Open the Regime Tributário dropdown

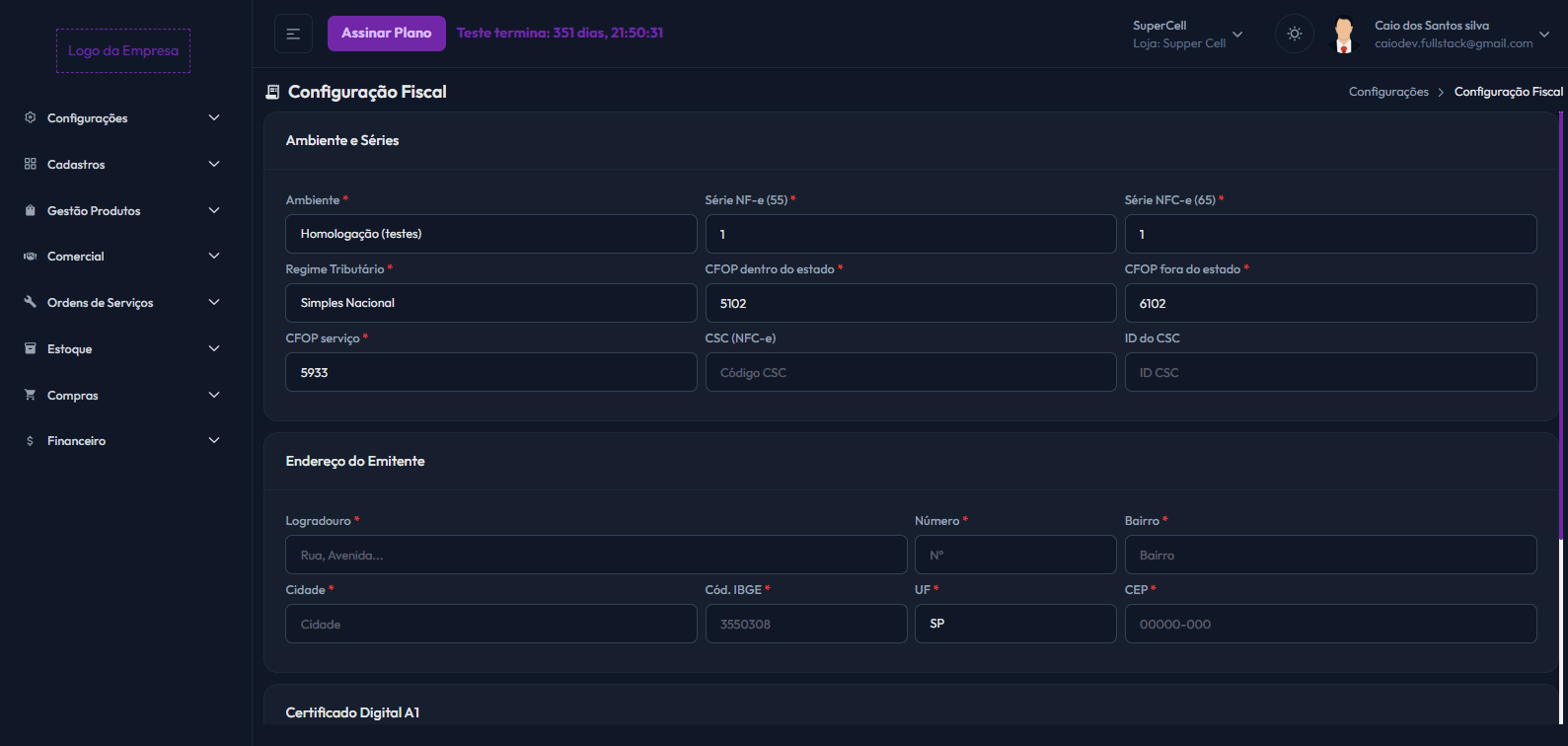click(490, 303)
